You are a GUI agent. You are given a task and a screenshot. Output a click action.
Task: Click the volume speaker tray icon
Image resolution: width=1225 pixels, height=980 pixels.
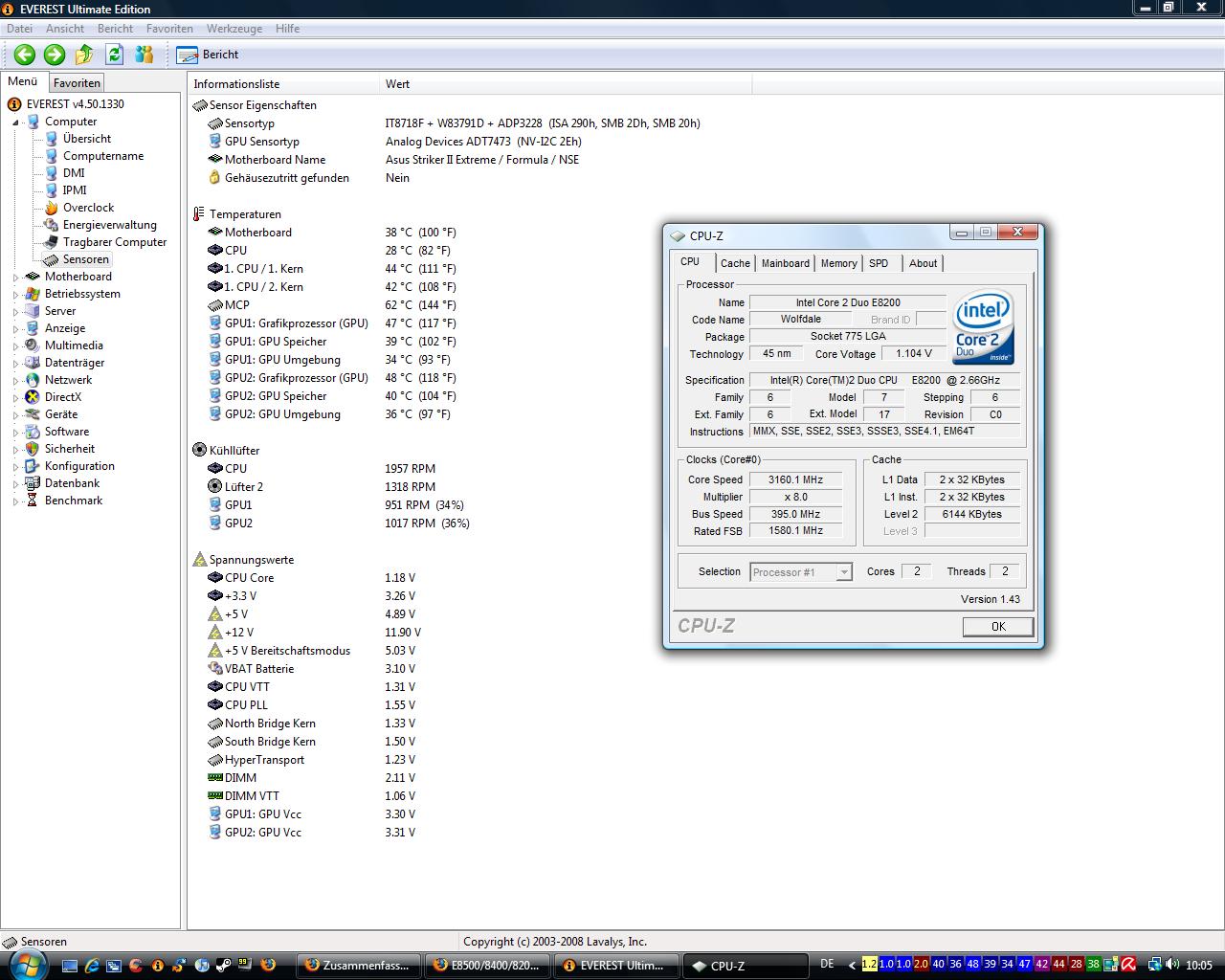(x=1171, y=965)
